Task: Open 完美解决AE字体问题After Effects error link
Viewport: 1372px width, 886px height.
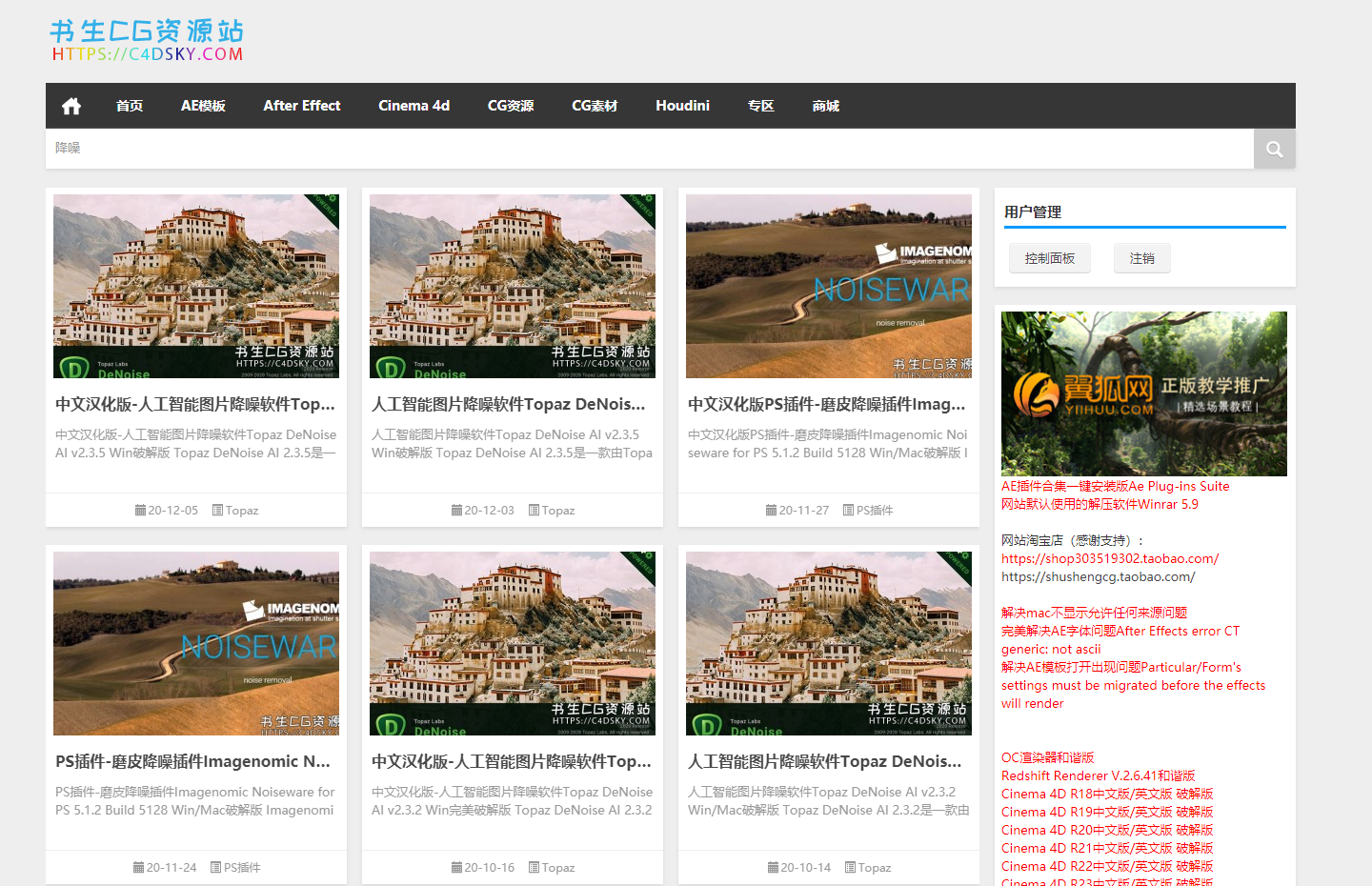Action: click(1120, 640)
